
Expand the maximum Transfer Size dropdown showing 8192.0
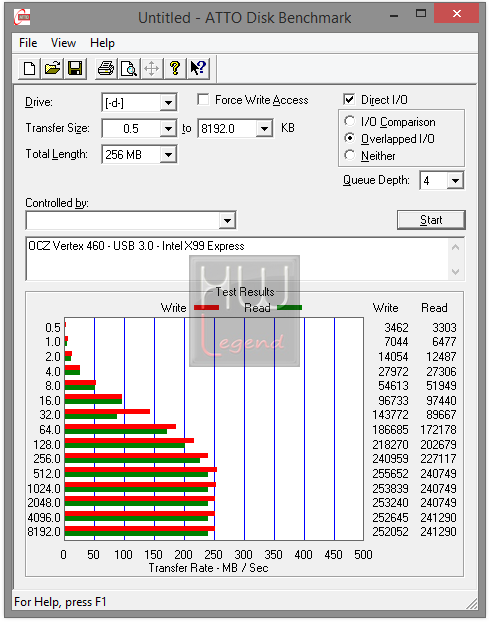(x=264, y=129)
